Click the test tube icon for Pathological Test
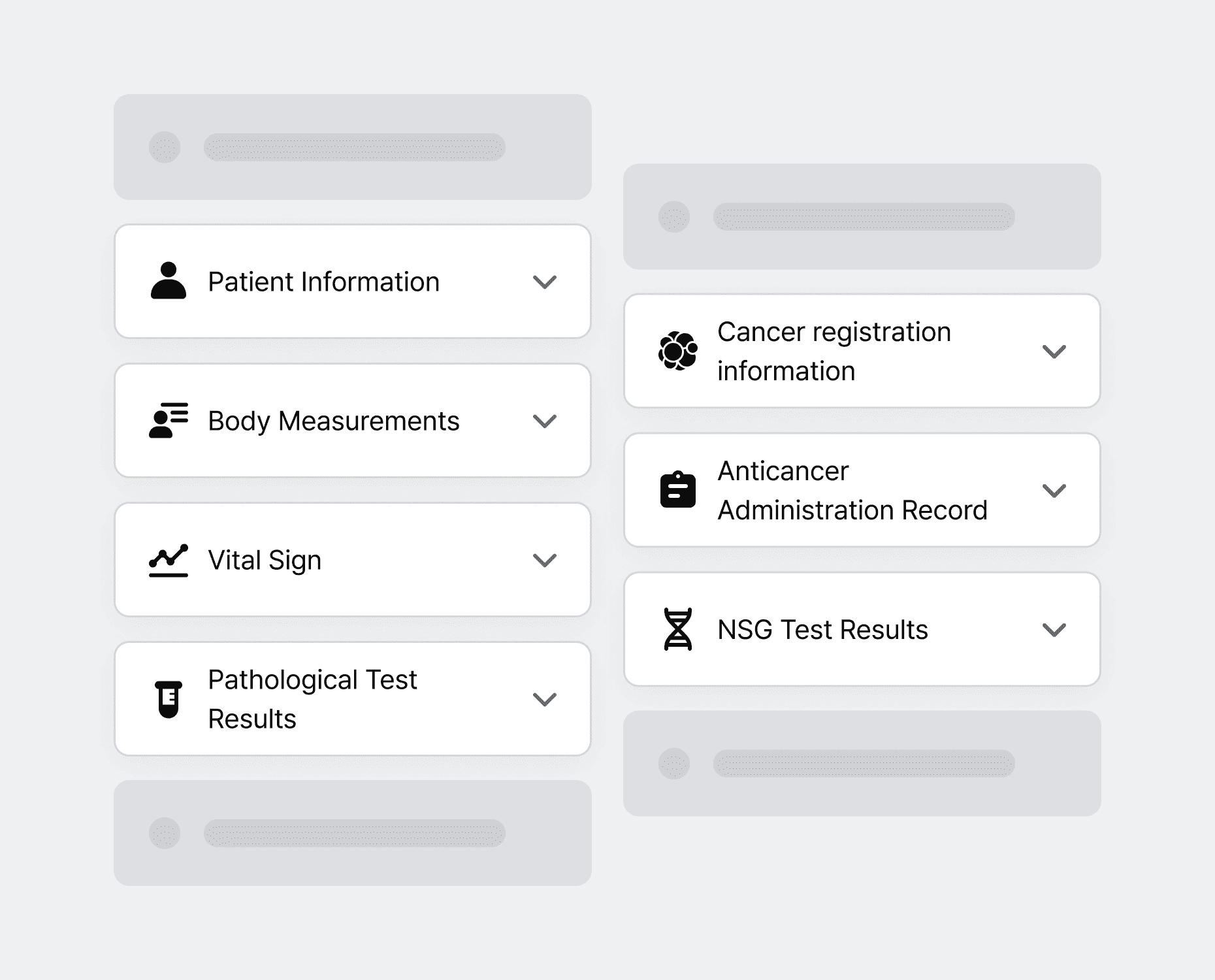 coord(169,699)
